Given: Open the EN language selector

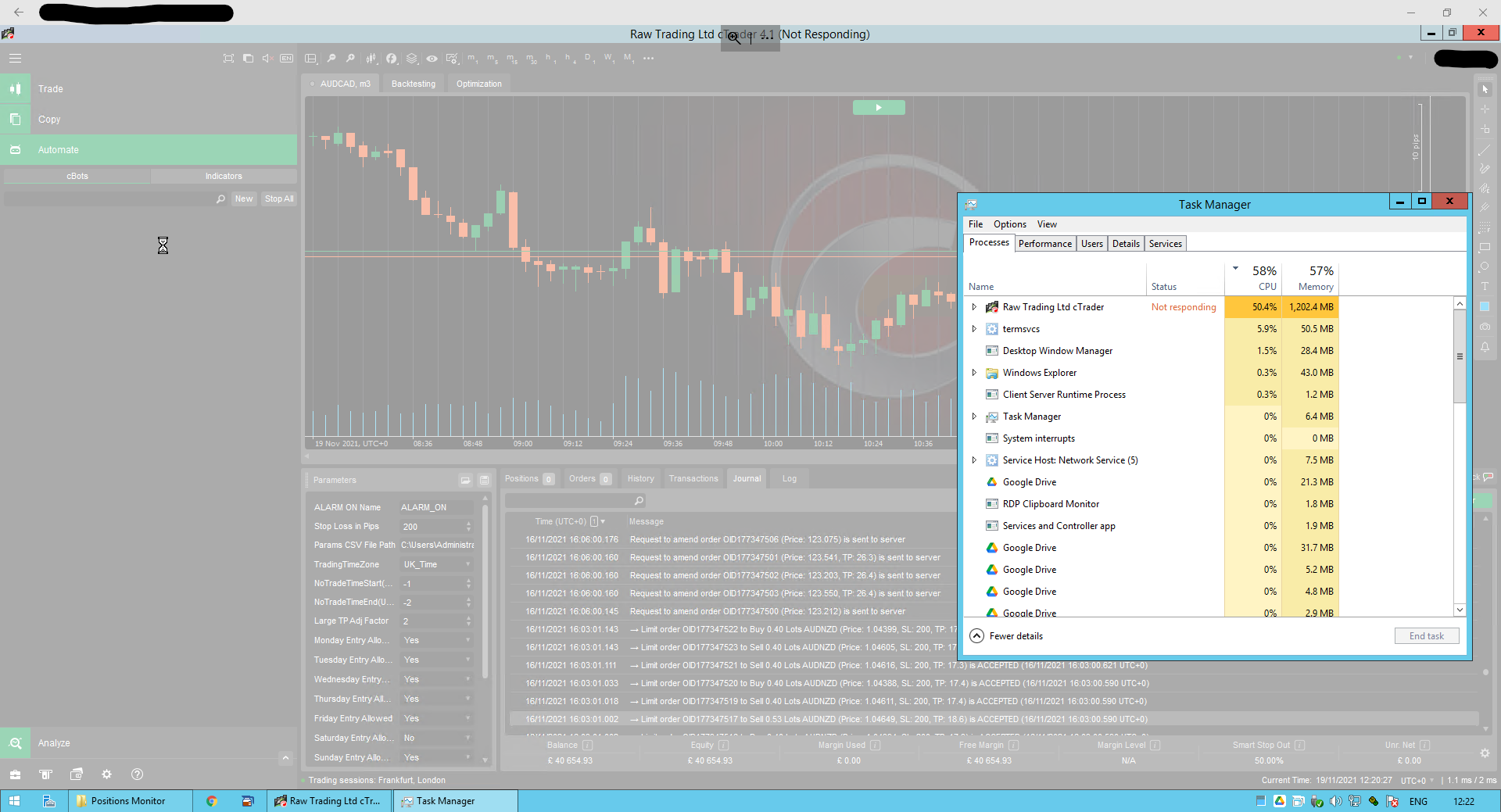Looking at the screenshot, I should coord(286,58).
